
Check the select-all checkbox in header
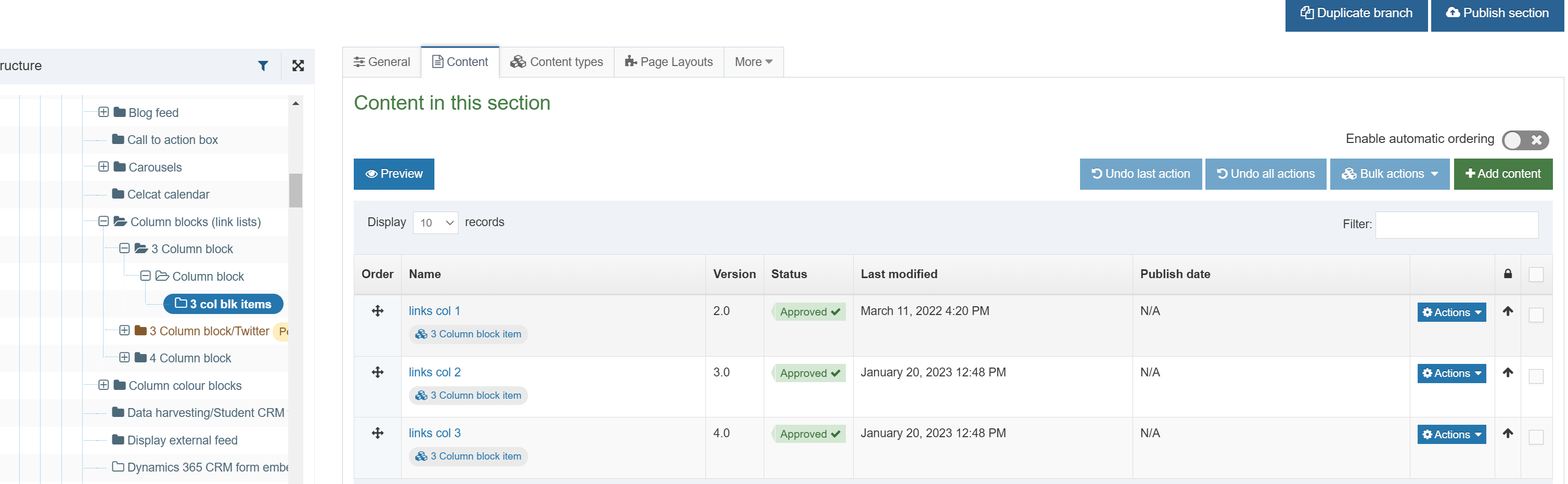click(x=1536, y=274)
